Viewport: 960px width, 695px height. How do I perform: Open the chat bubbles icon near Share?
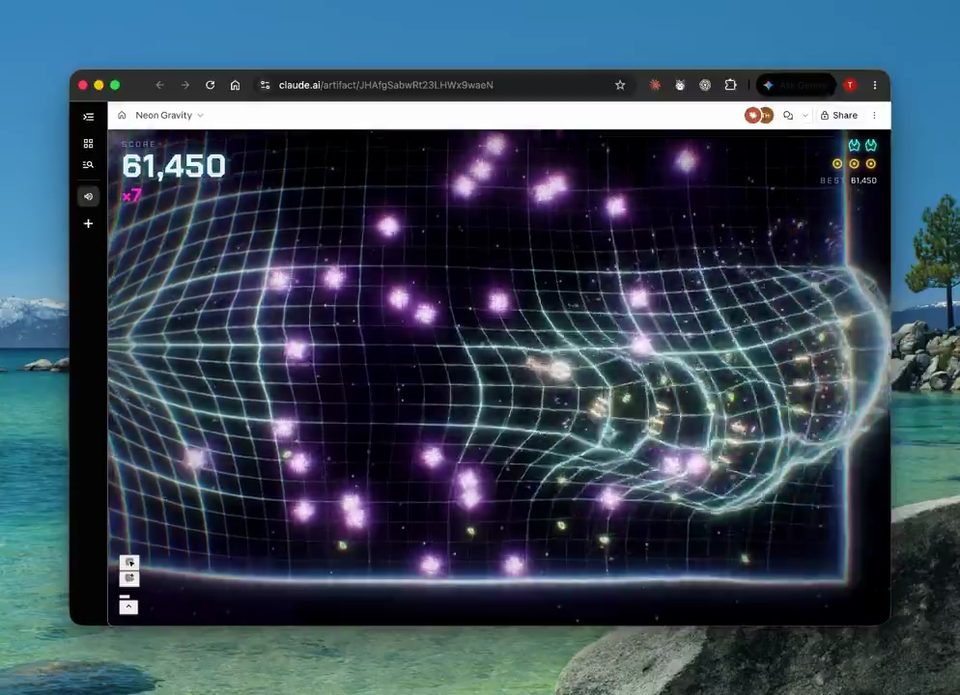pos(788,115)
